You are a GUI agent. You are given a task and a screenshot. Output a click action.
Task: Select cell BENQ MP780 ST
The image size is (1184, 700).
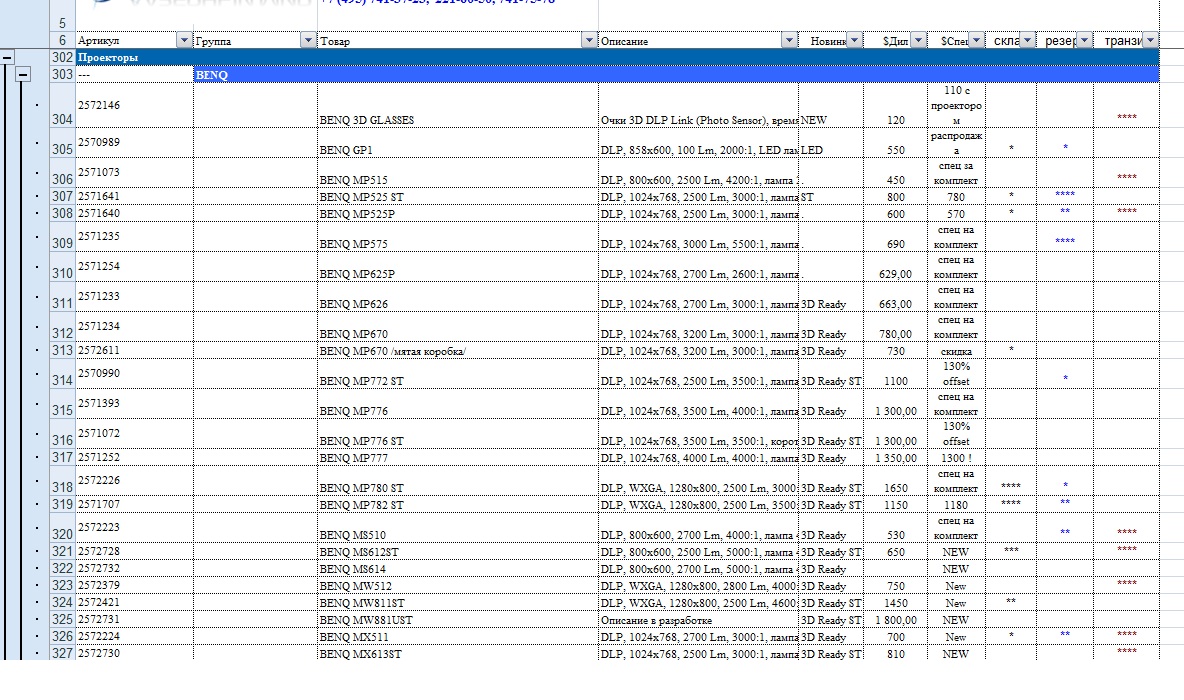(458, 481)
